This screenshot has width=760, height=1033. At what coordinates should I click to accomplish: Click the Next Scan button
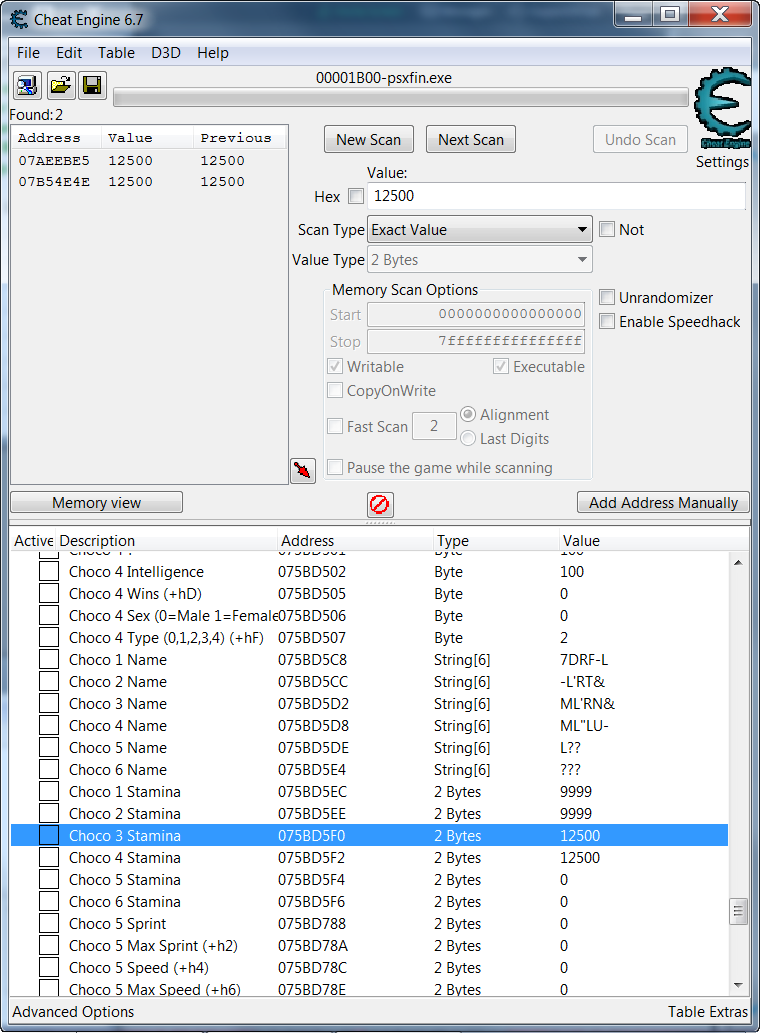[x=471, y=140]
